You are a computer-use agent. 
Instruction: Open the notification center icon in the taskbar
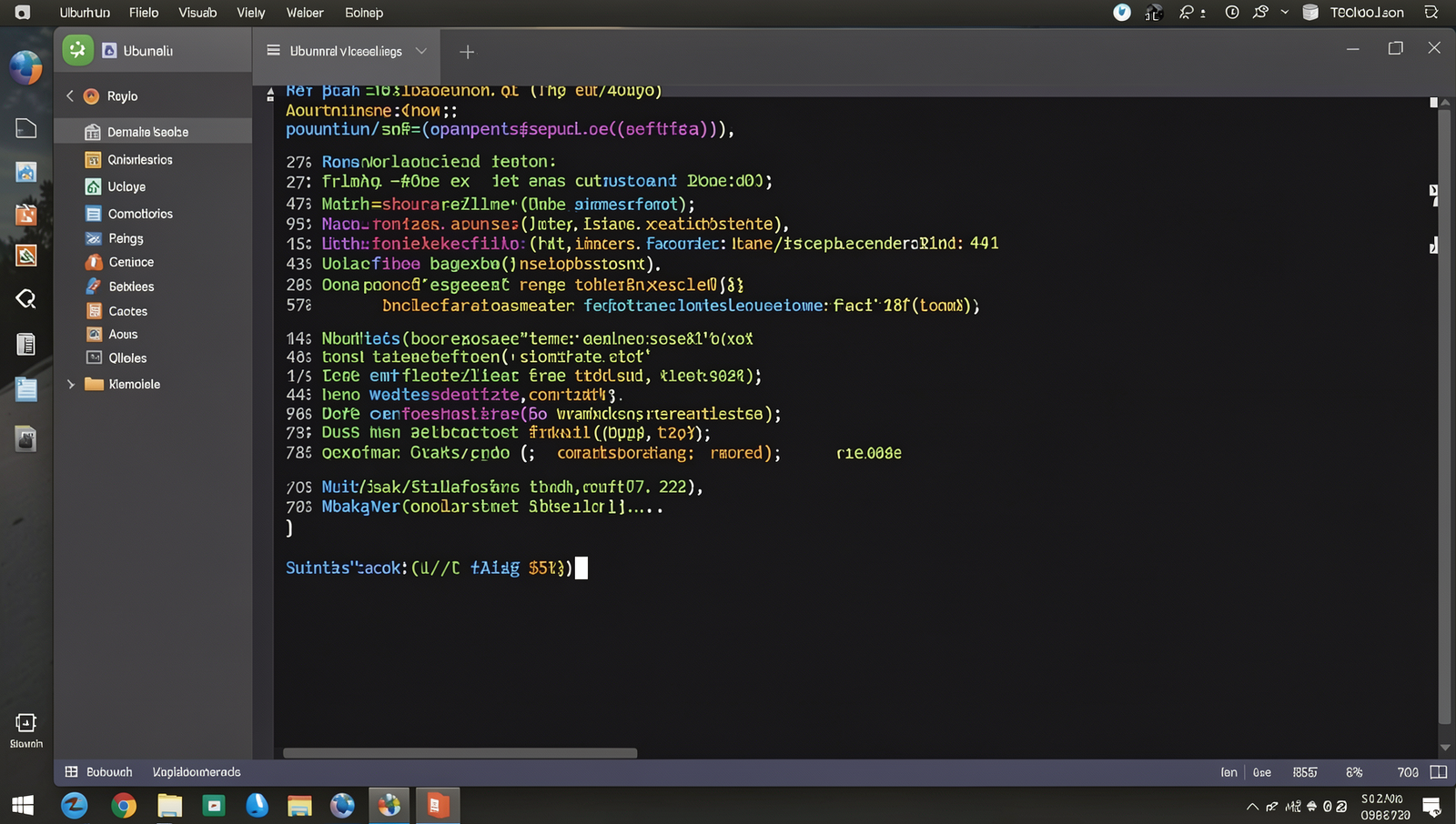[x=1431, y=806]
